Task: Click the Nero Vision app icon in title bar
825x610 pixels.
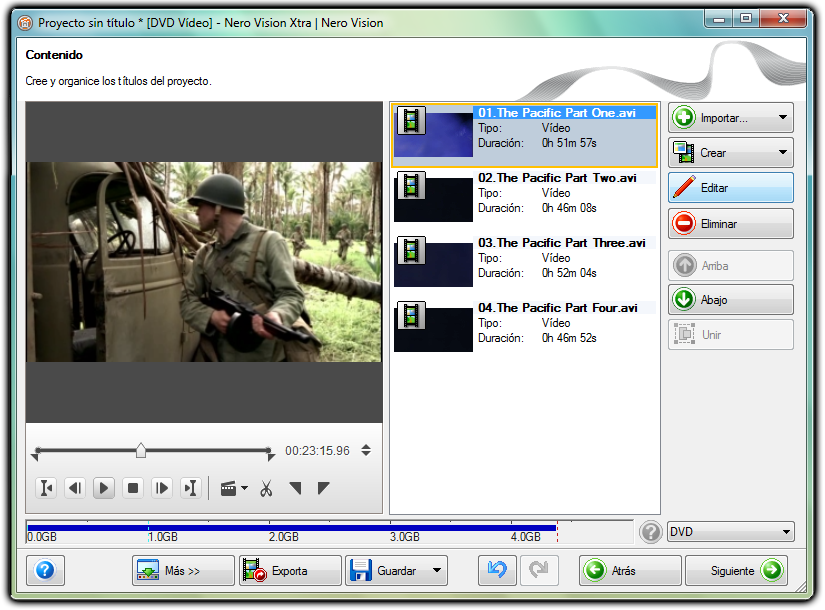Action: tap(25, 23)
